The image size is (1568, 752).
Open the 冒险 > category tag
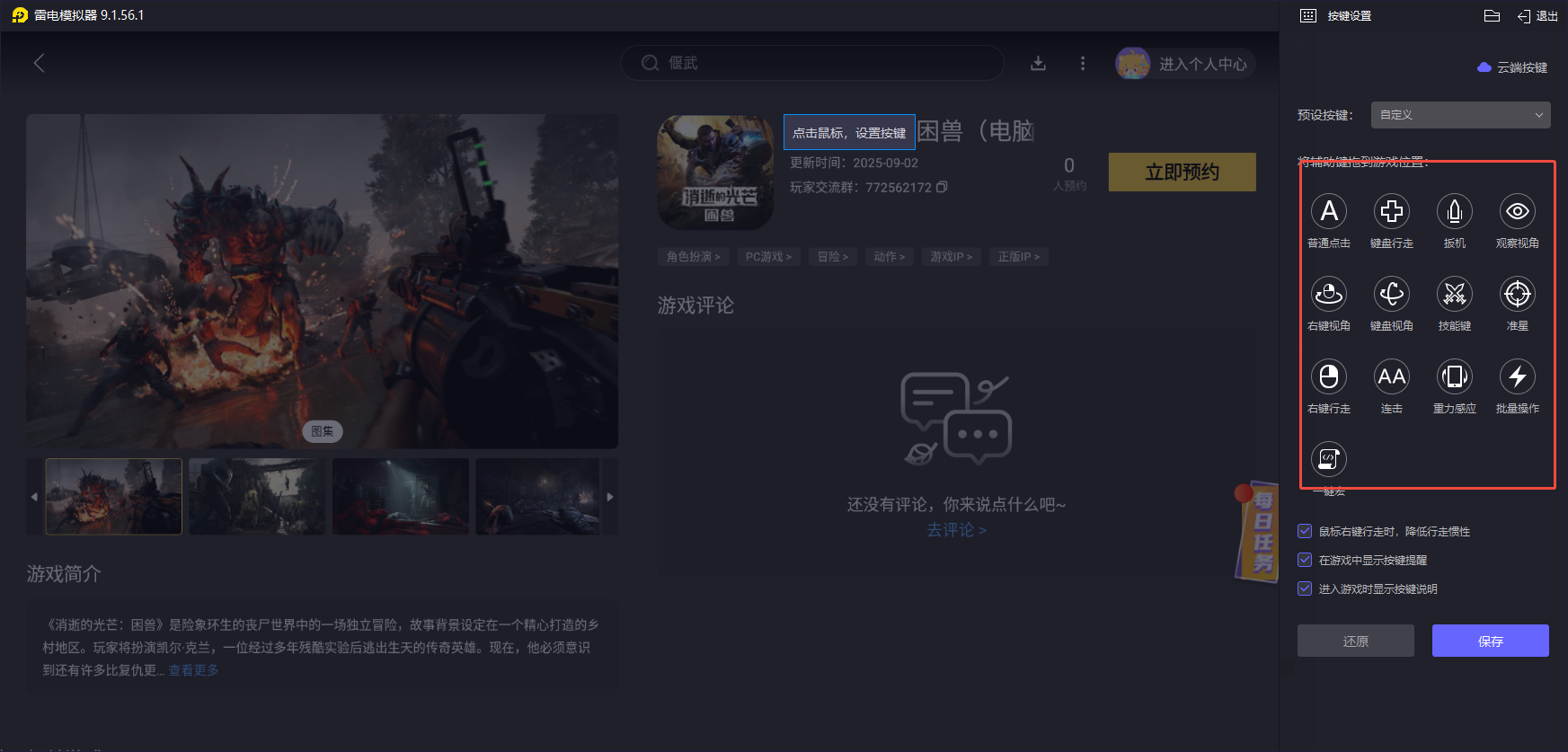(832, 257)
